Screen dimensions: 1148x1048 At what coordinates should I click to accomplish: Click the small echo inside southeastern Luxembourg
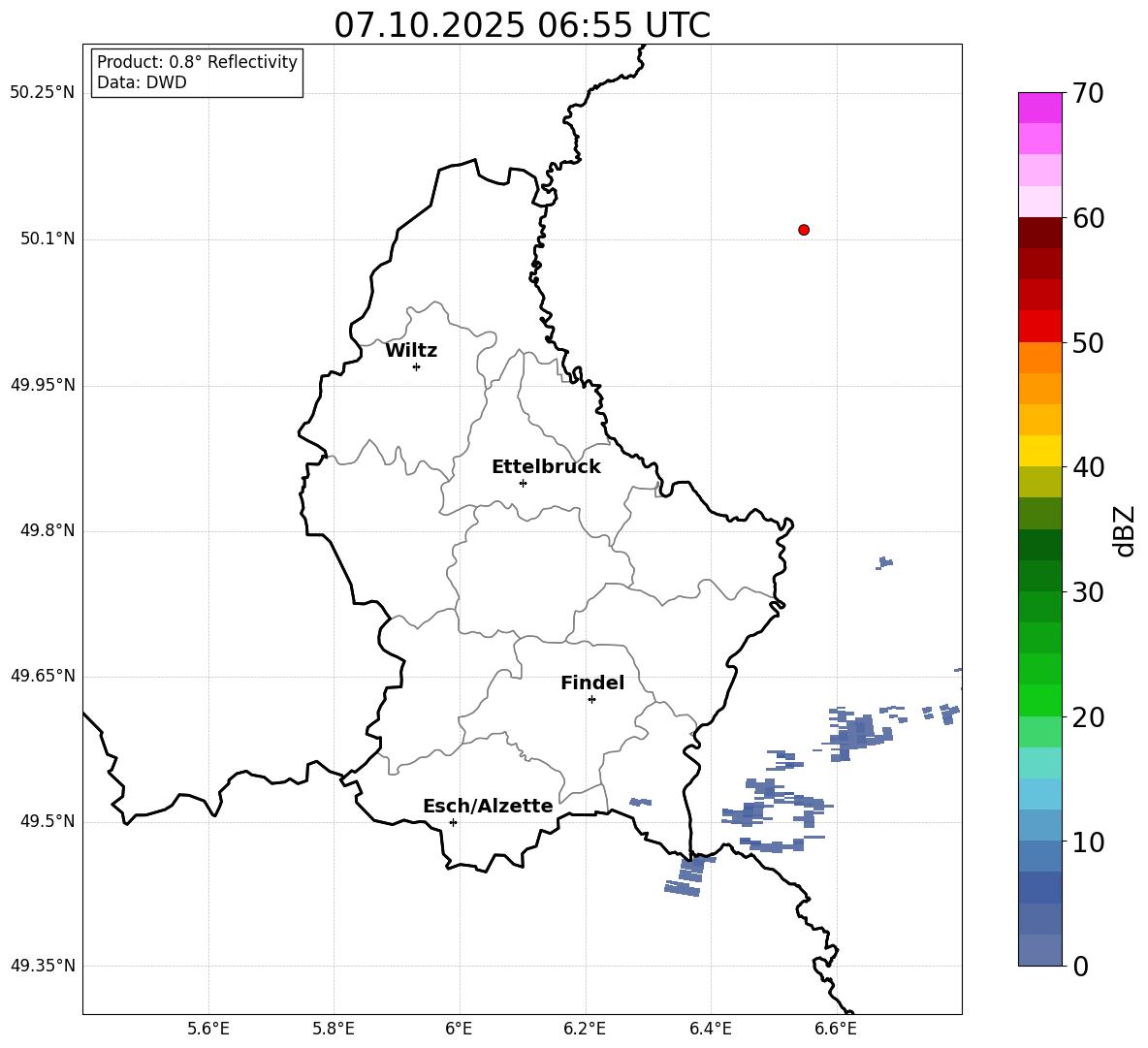tap(641, 802)
